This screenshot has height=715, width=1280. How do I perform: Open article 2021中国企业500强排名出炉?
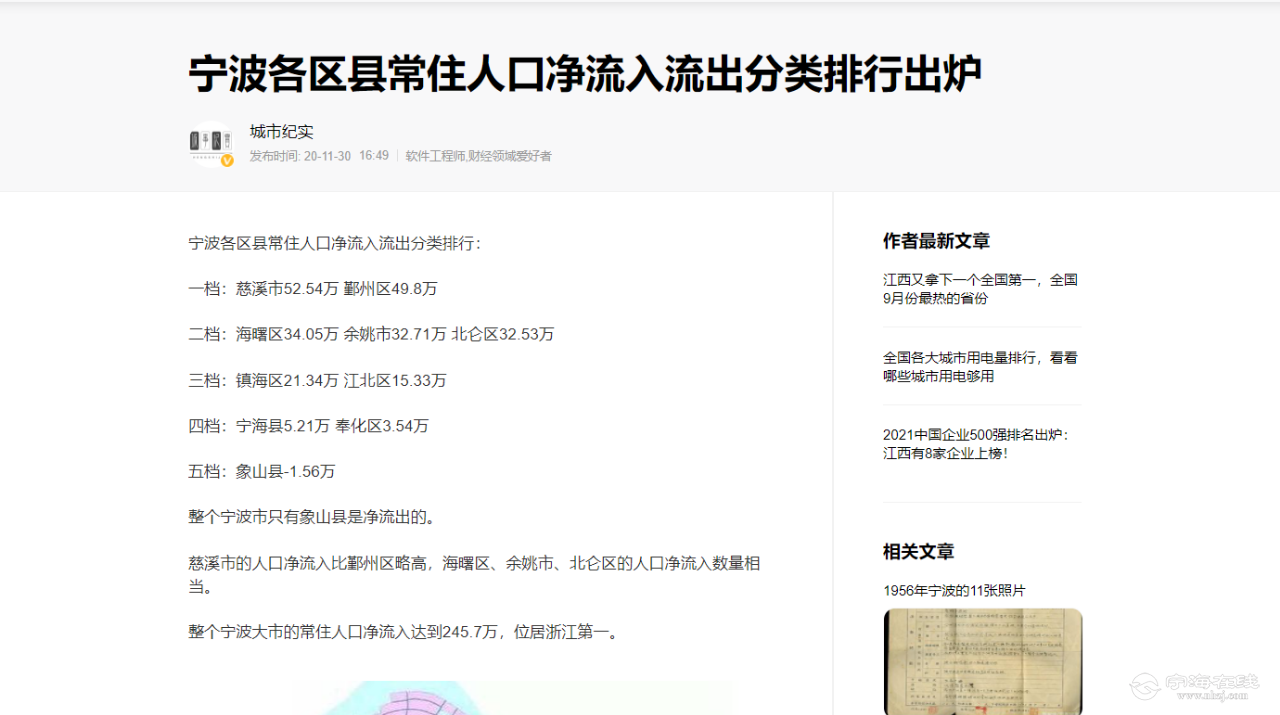pyautogui.click(x=977, y=444)
